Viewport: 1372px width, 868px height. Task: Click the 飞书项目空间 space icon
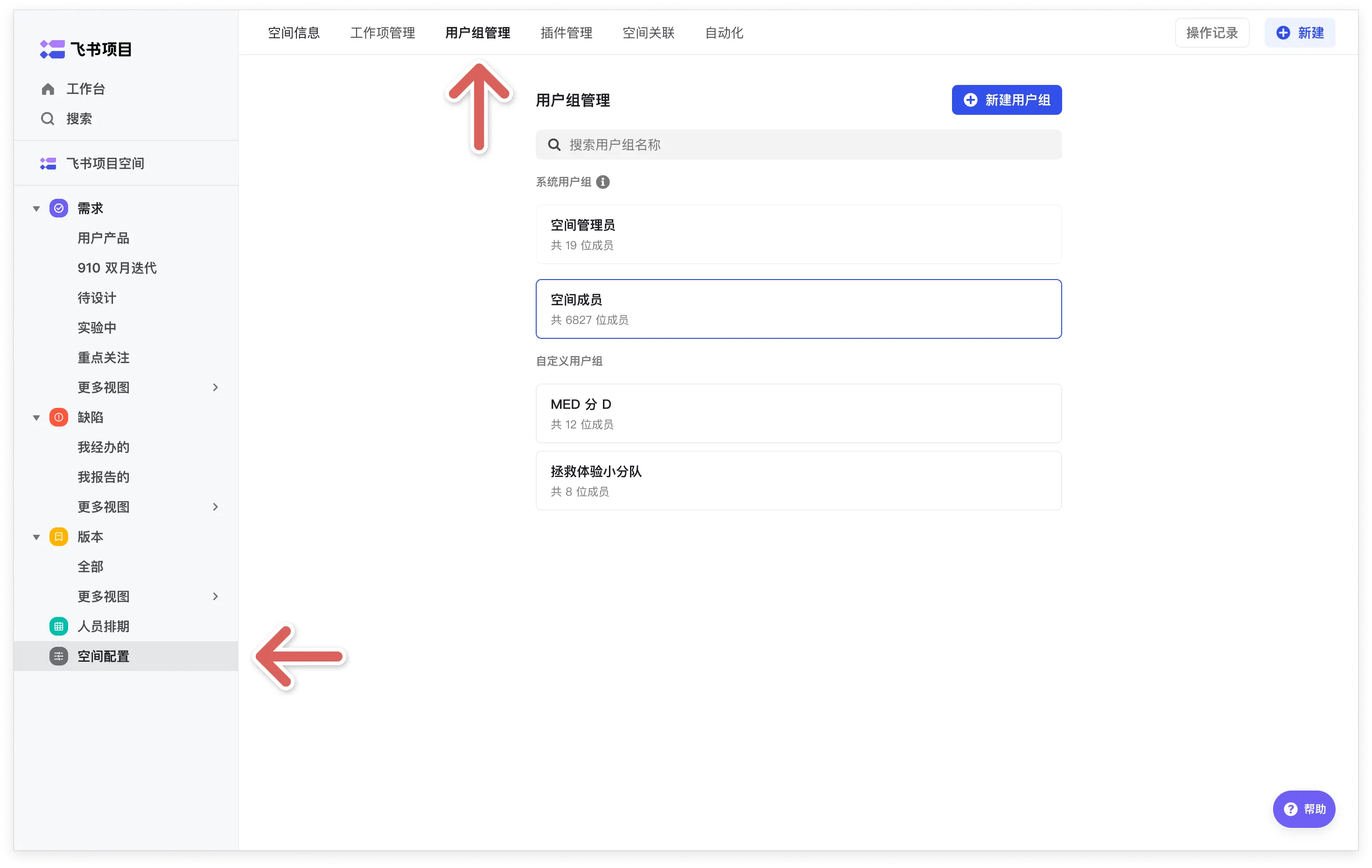pyautogui.click(x=48, y=164)
